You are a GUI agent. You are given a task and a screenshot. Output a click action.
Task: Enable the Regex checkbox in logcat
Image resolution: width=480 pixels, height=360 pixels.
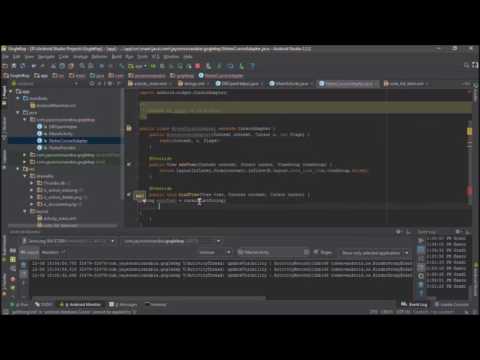316,252
